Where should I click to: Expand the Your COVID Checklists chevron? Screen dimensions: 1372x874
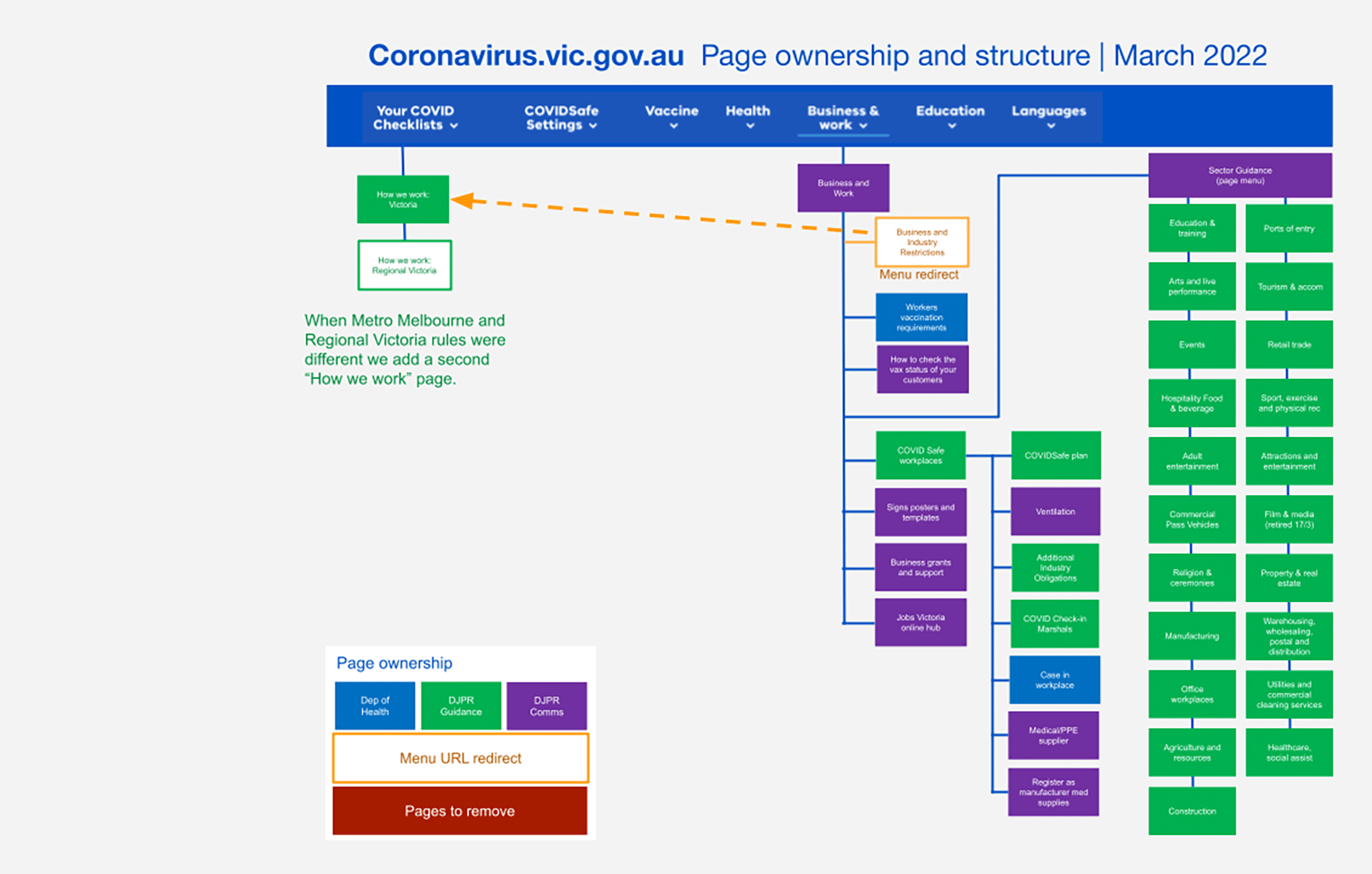tap(454, 126)
